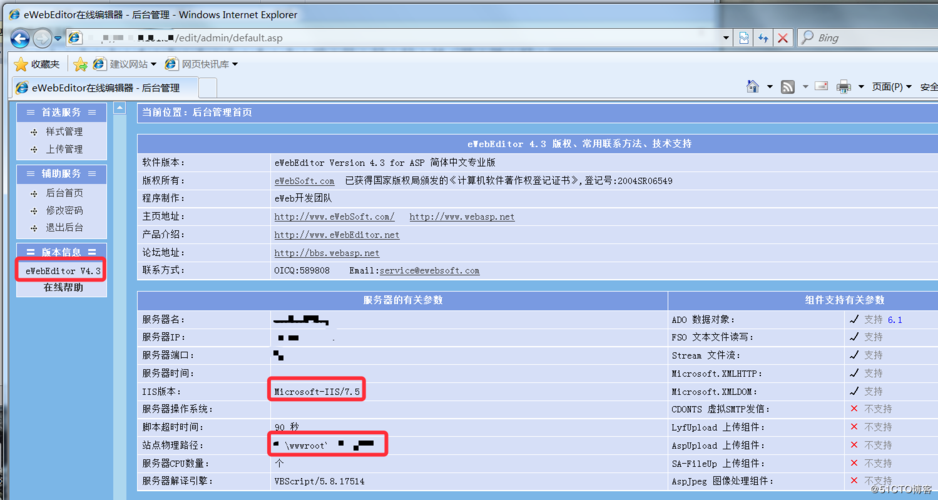Image resolution: width=938 pixels, height=500 pixels.
Task: Click 退出后台 to log out
Action: [x=64, y=227]
